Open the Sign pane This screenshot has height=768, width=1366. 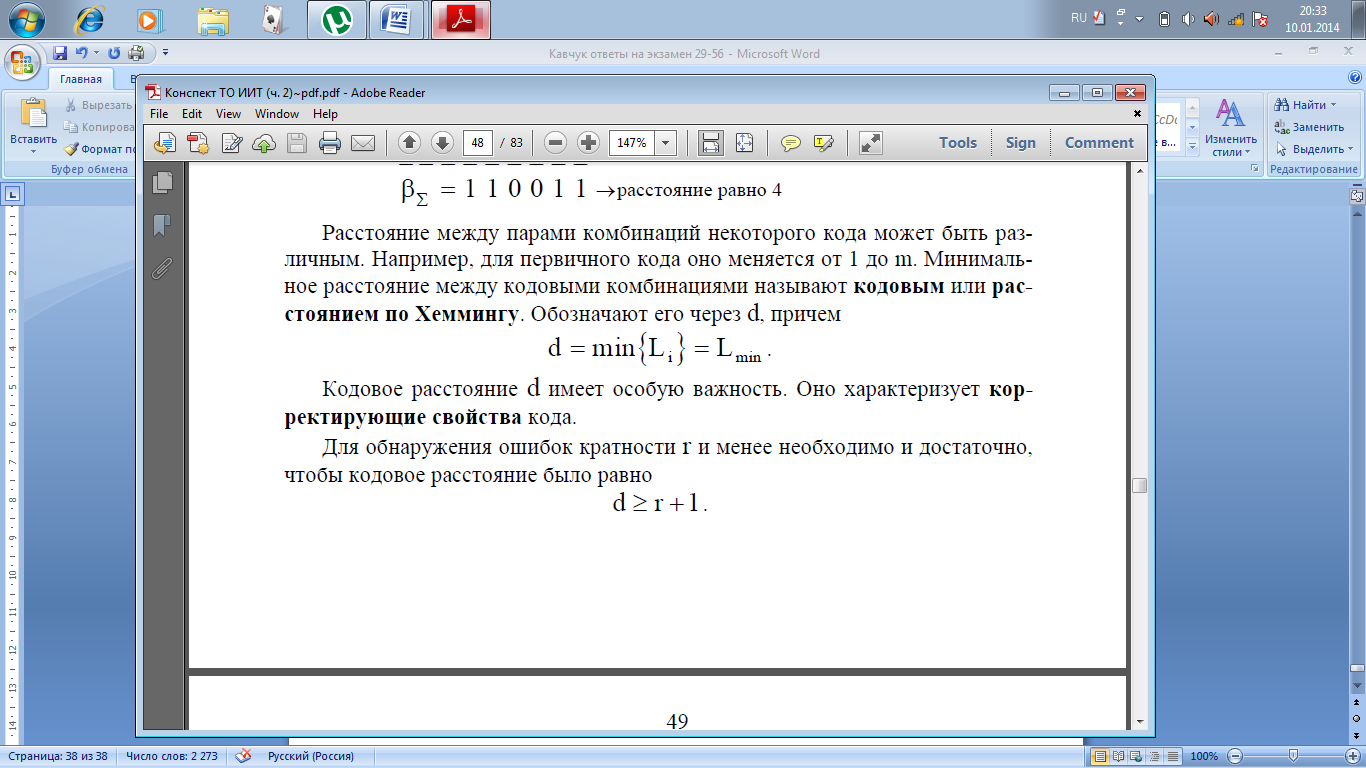[x=1021, y=143]
